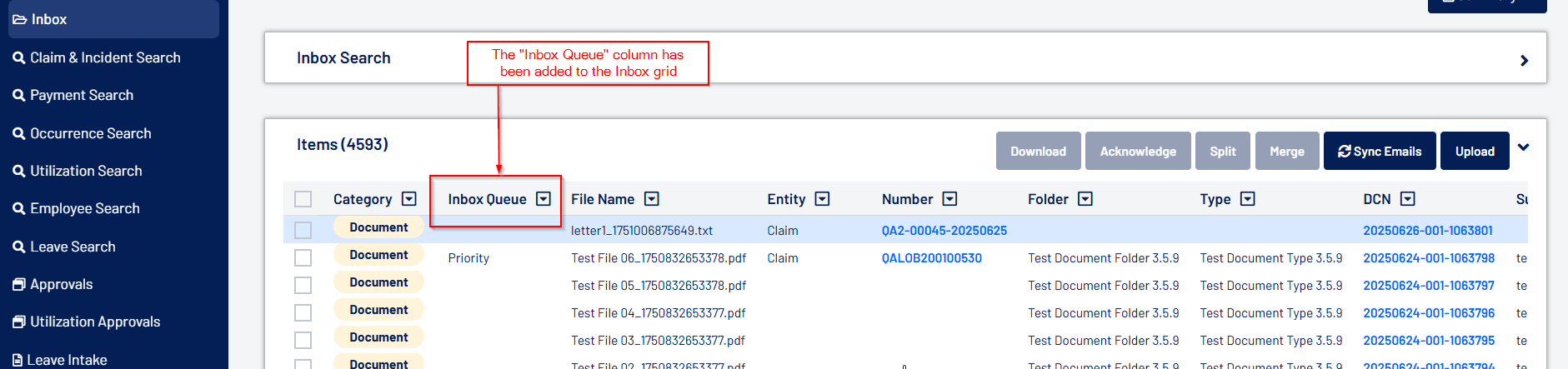Open Claim & Incident Search in sidebar
The image size is (1568, 369).
point(105,57)
